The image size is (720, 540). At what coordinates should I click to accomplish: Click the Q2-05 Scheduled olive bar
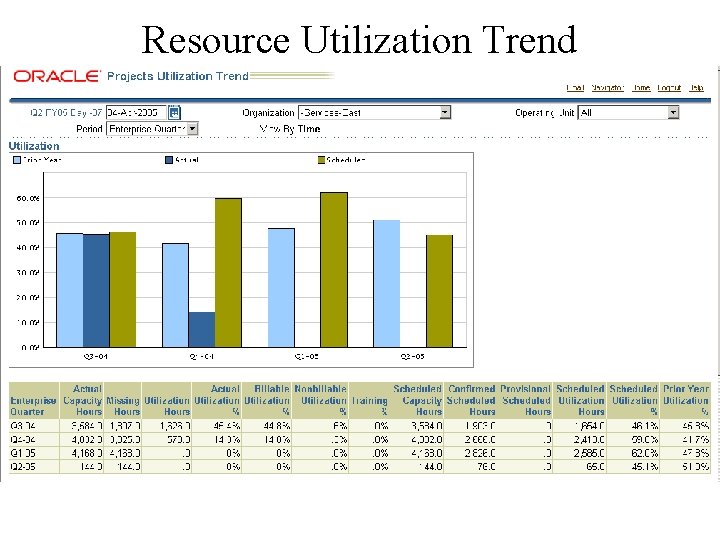coord(439,291)
